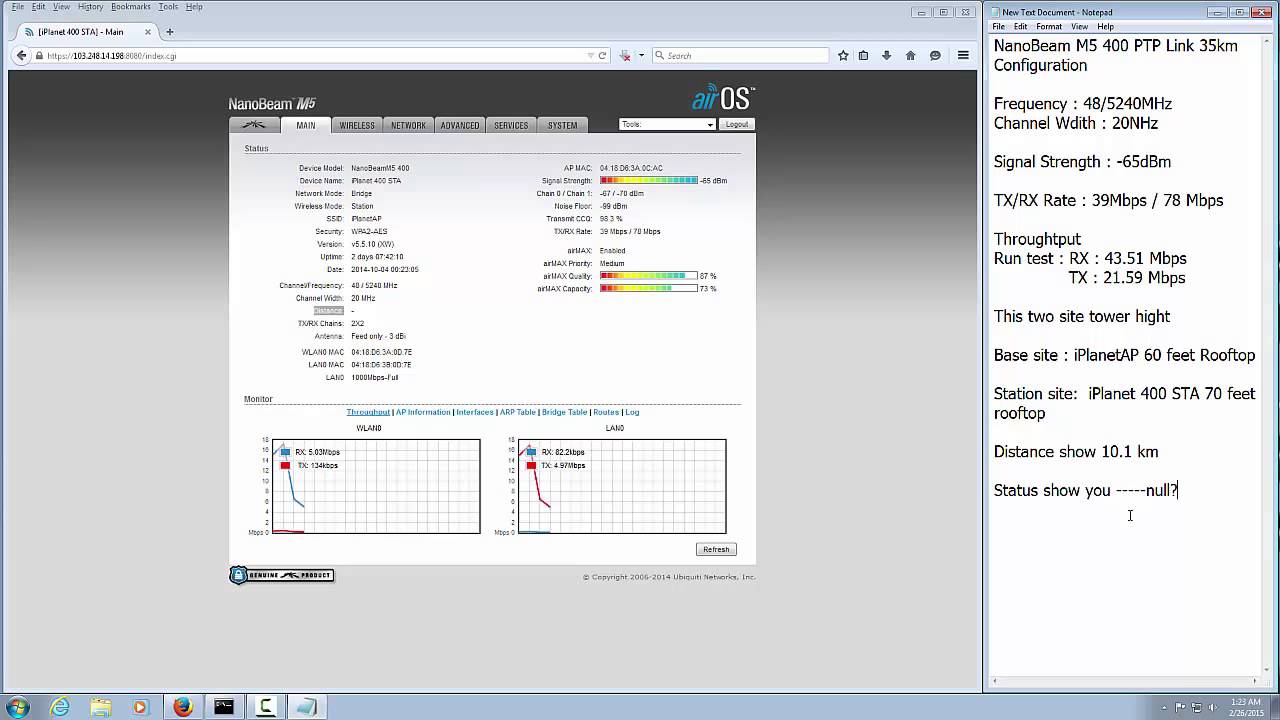Click the WLAN0 throughput graph

[x=376, y=486]
